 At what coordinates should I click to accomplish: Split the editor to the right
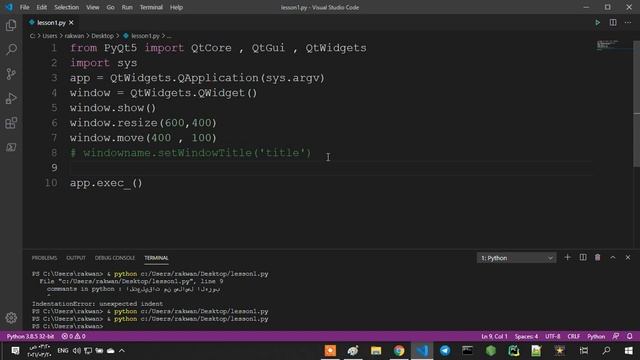pos(613,23)
